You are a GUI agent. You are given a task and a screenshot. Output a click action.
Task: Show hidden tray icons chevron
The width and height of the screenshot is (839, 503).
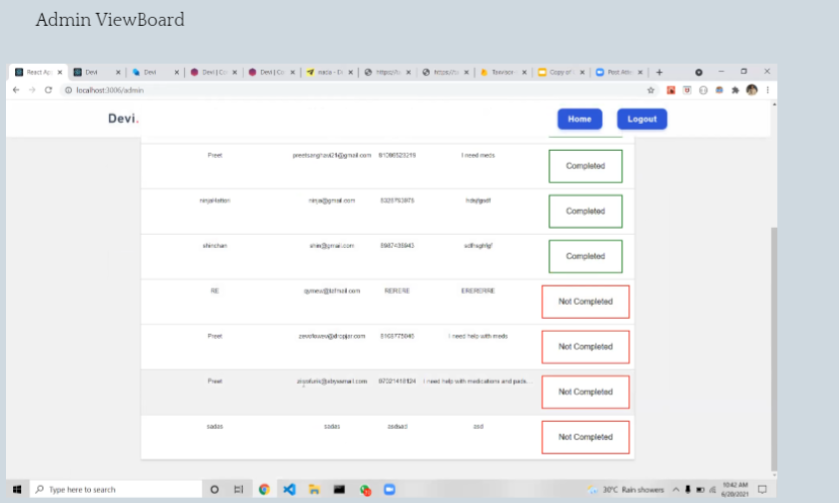[676, 489]
